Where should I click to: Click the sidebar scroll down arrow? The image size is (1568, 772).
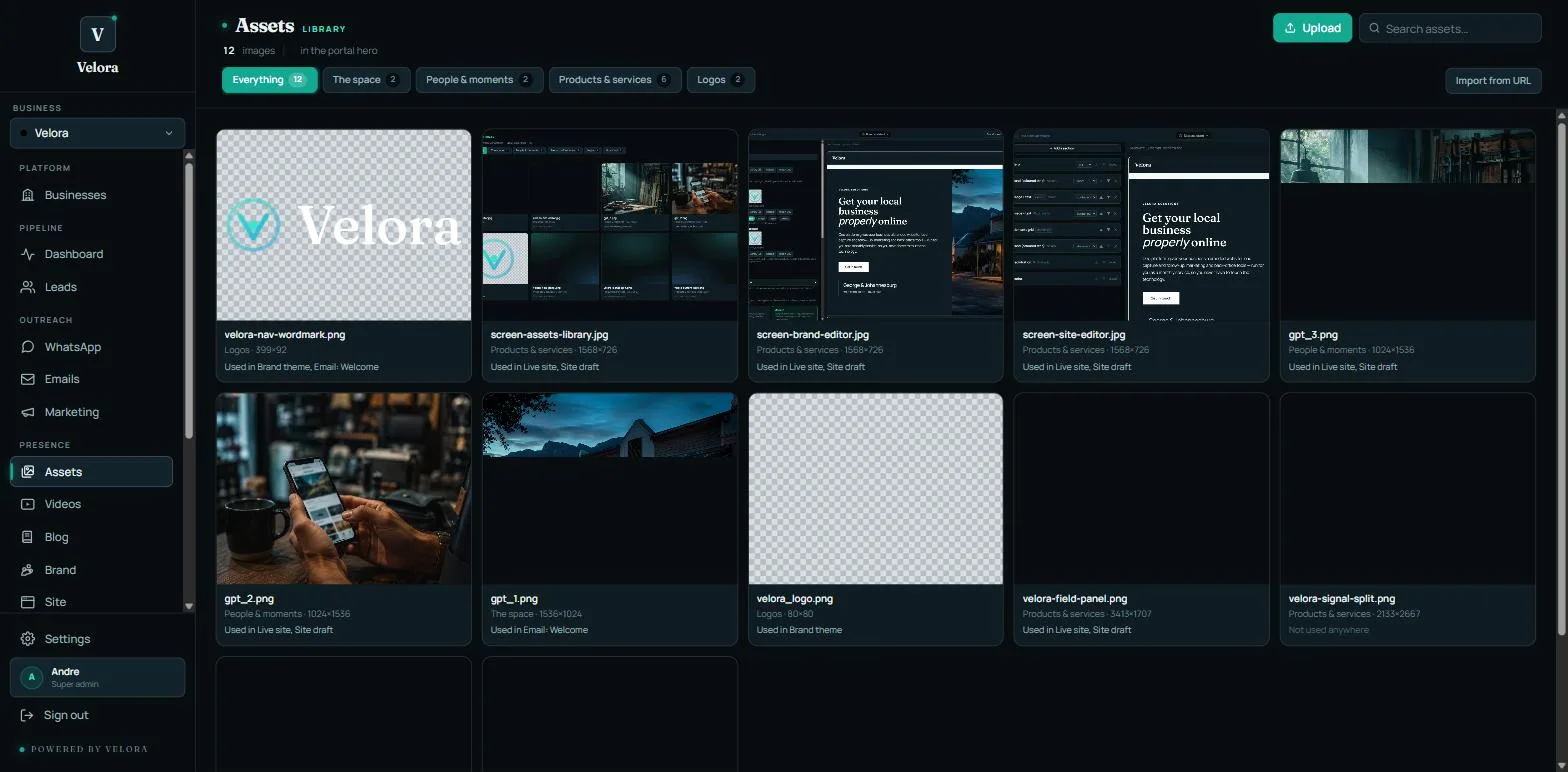coord(189,606)
